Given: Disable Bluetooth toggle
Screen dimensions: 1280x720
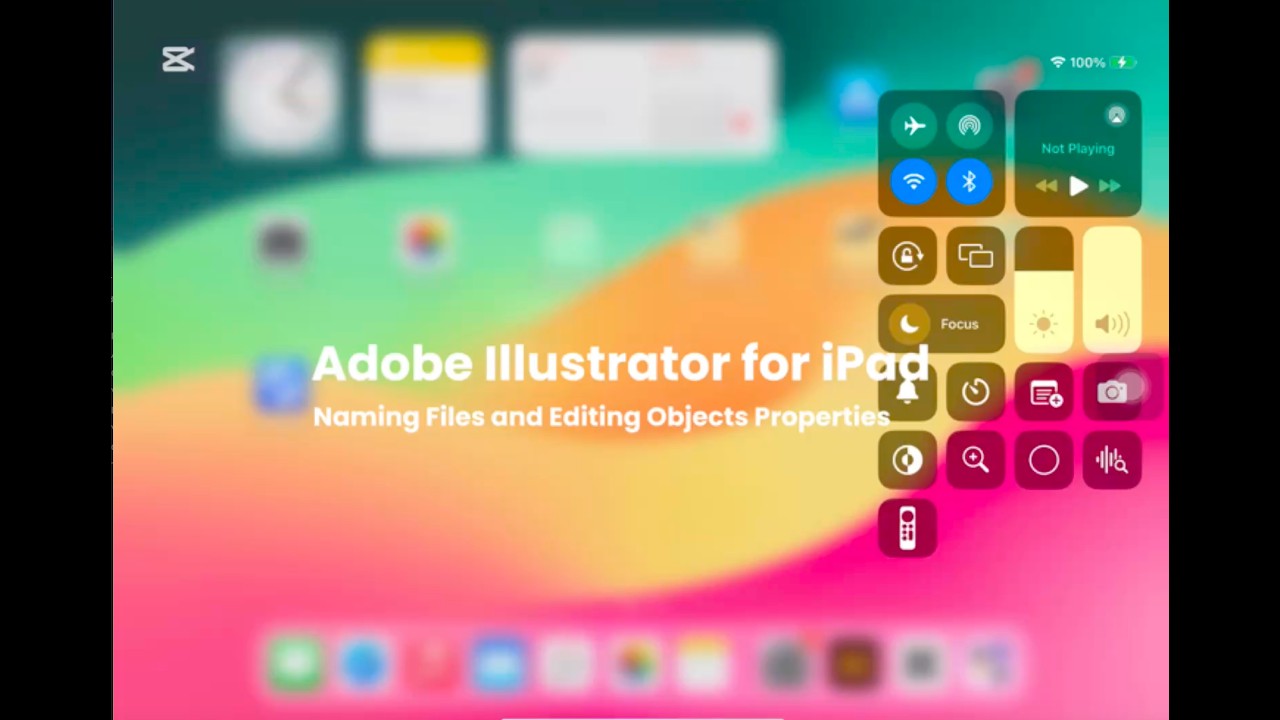Looking at the screenshot, I should (969, 182).
